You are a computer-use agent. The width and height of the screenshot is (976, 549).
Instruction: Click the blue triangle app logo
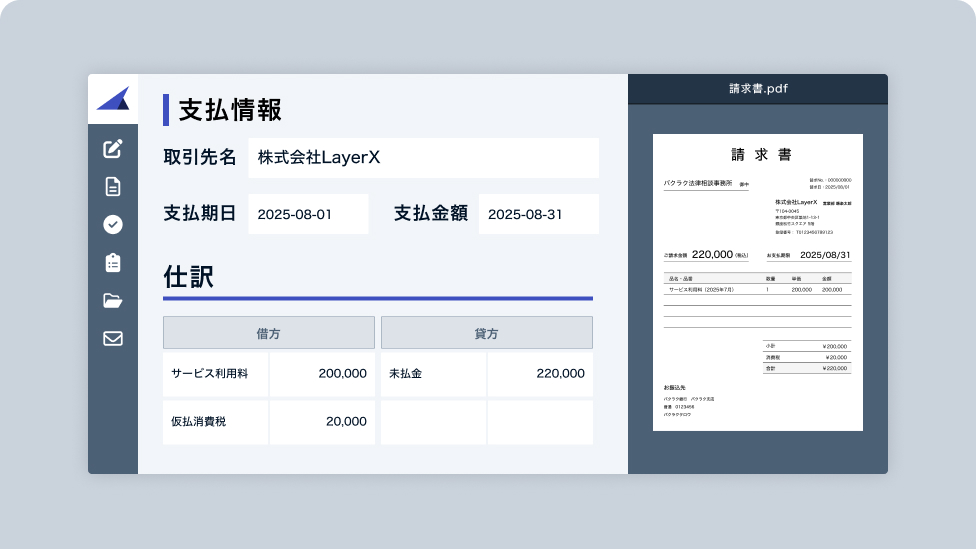[113, 98]
